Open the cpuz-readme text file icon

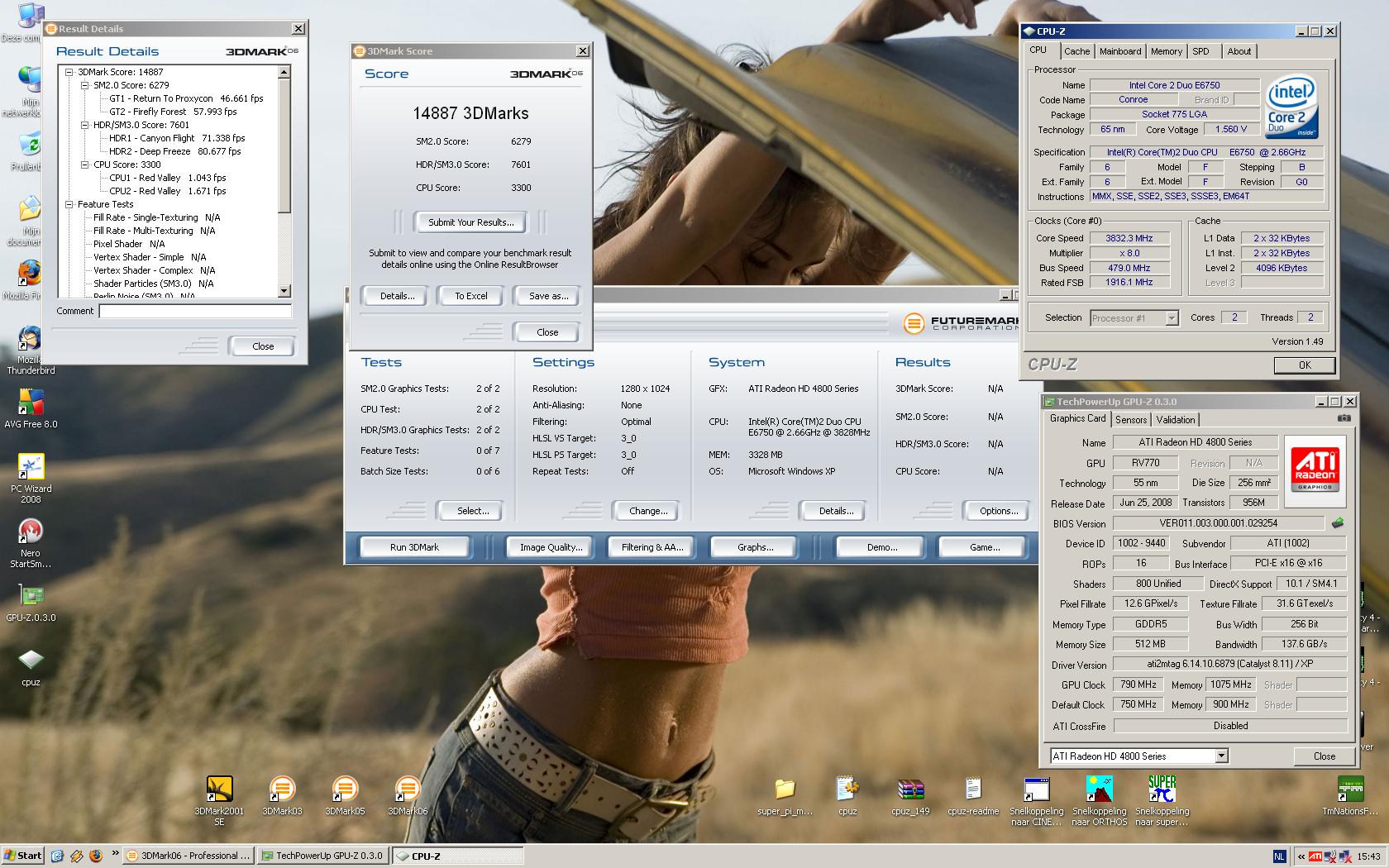coord(973,790)
